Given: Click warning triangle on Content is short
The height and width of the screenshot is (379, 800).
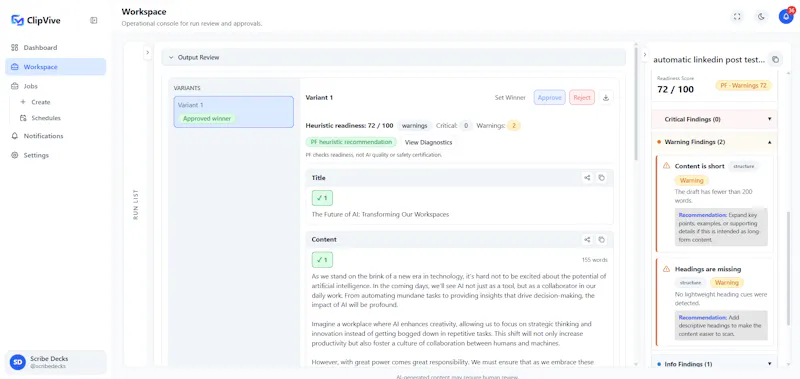Looking at the screenshot, I should [666, 166].
